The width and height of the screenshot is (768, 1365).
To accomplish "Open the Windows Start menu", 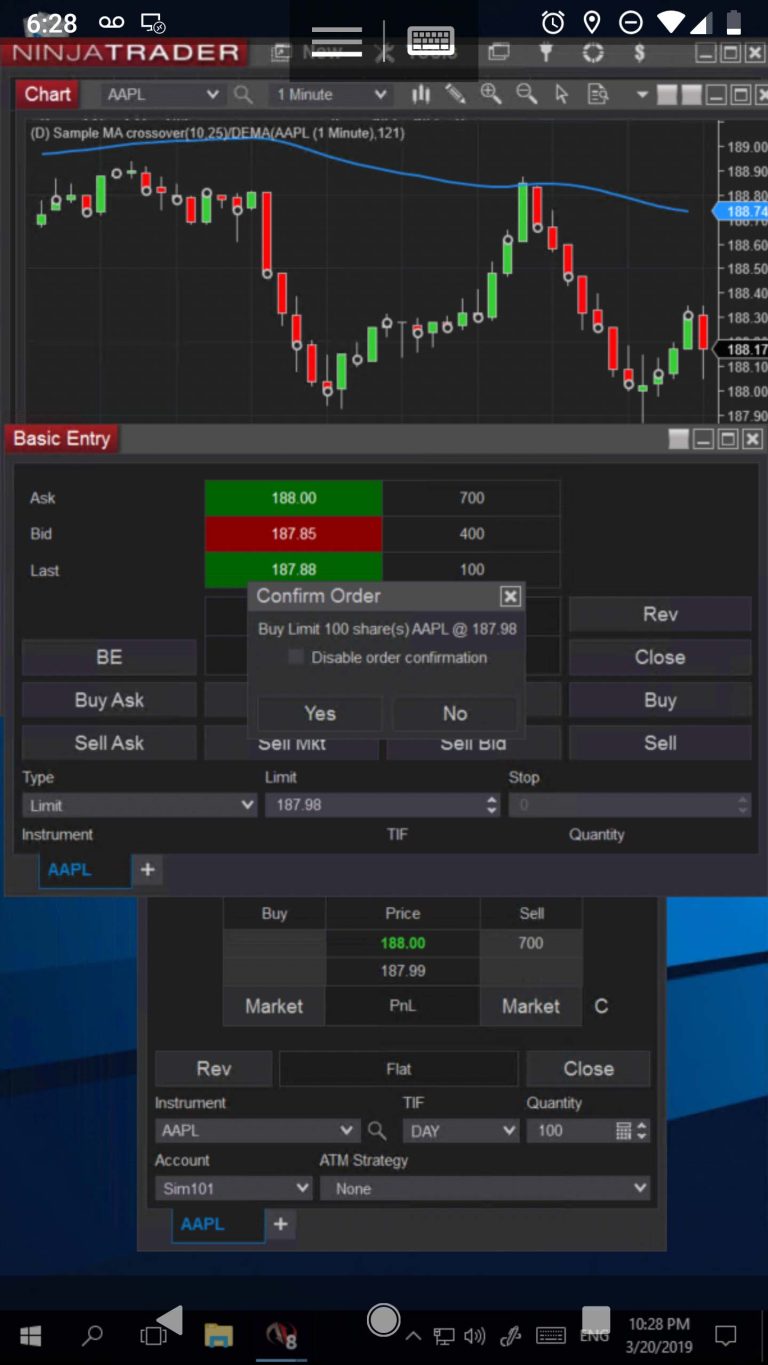I will tap(30, 1335).
